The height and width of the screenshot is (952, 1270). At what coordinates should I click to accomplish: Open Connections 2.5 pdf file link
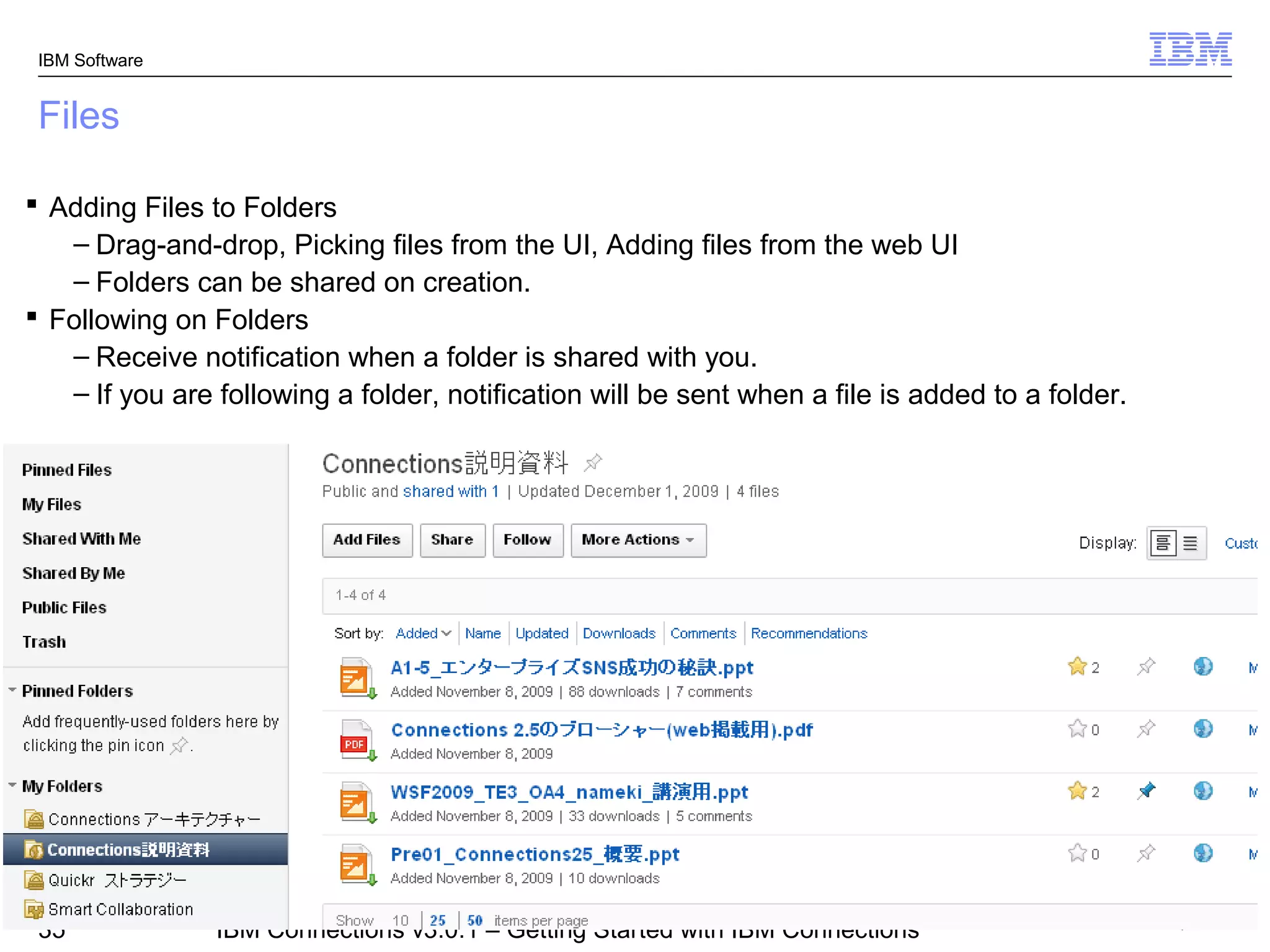pyautogui.click(x=602, y=729)
